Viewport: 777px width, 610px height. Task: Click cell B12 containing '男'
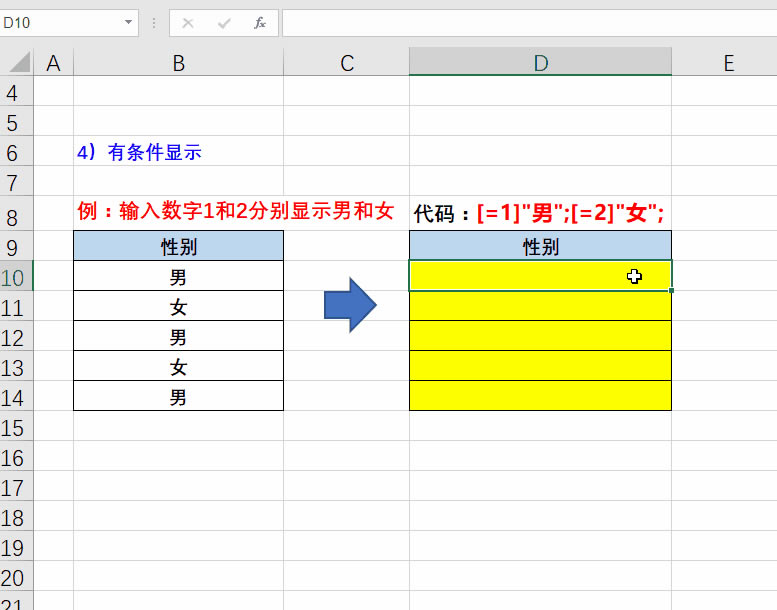(x=178, y=336)
